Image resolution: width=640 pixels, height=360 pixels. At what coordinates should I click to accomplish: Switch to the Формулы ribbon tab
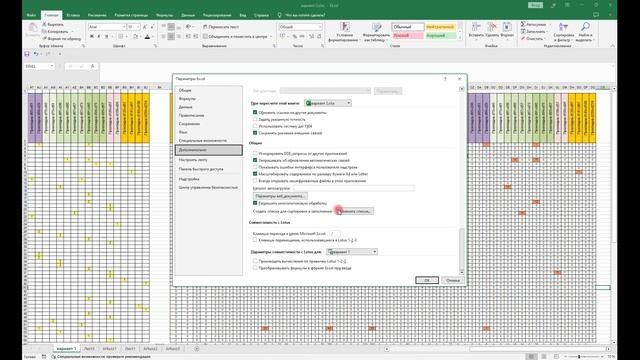[x=164, y=15]
